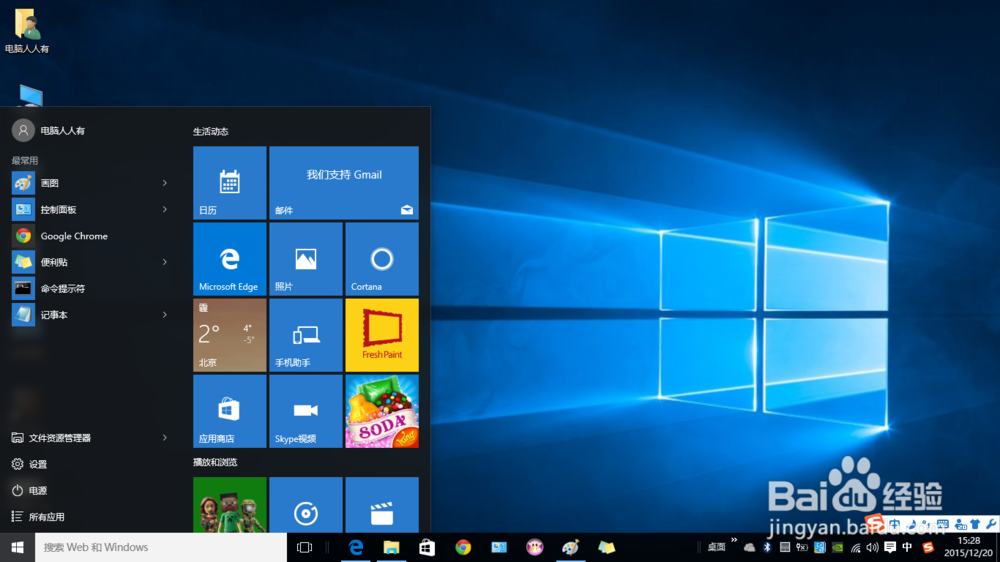Click the Sogou input tray icon
The width and height of the screenshot is (1000, 562).
(x=928, y=547)
